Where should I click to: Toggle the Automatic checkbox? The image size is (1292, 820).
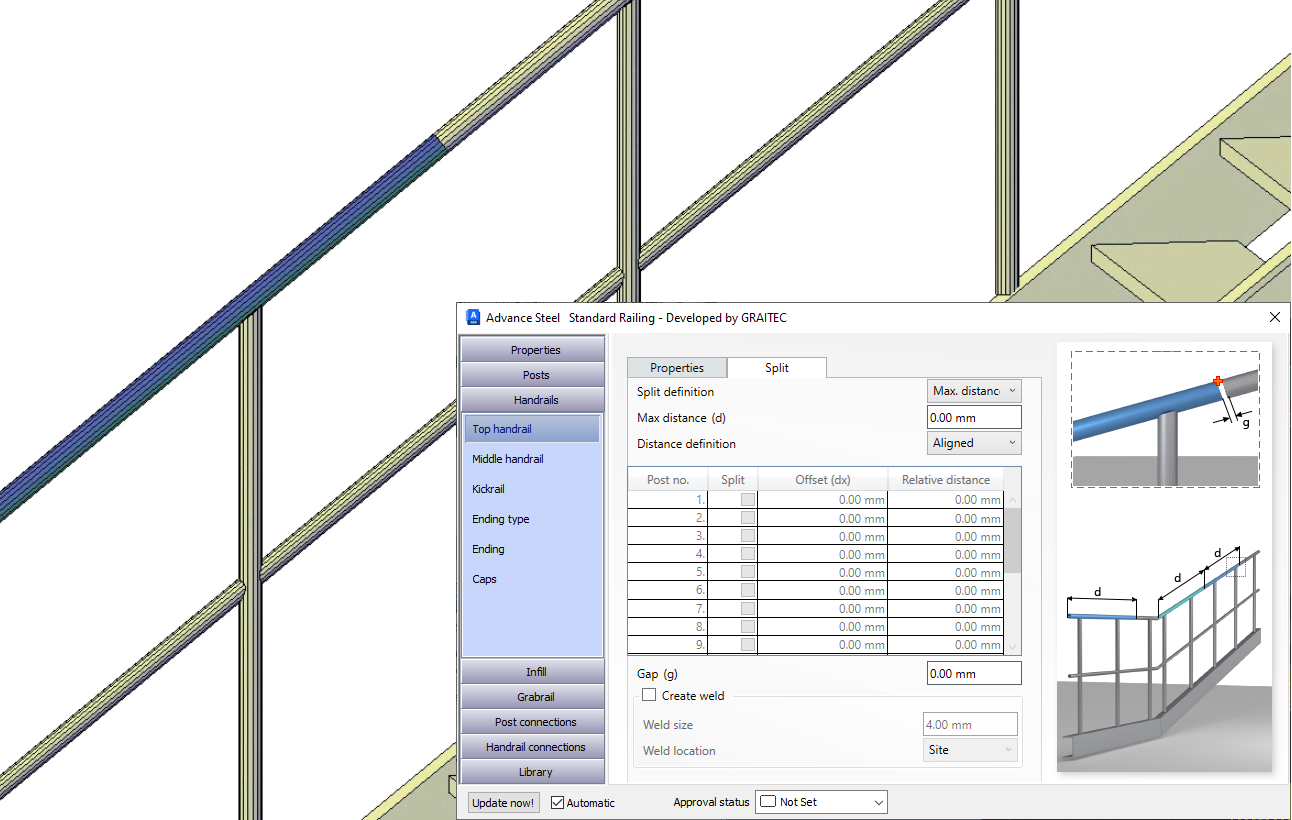[558, 802]
